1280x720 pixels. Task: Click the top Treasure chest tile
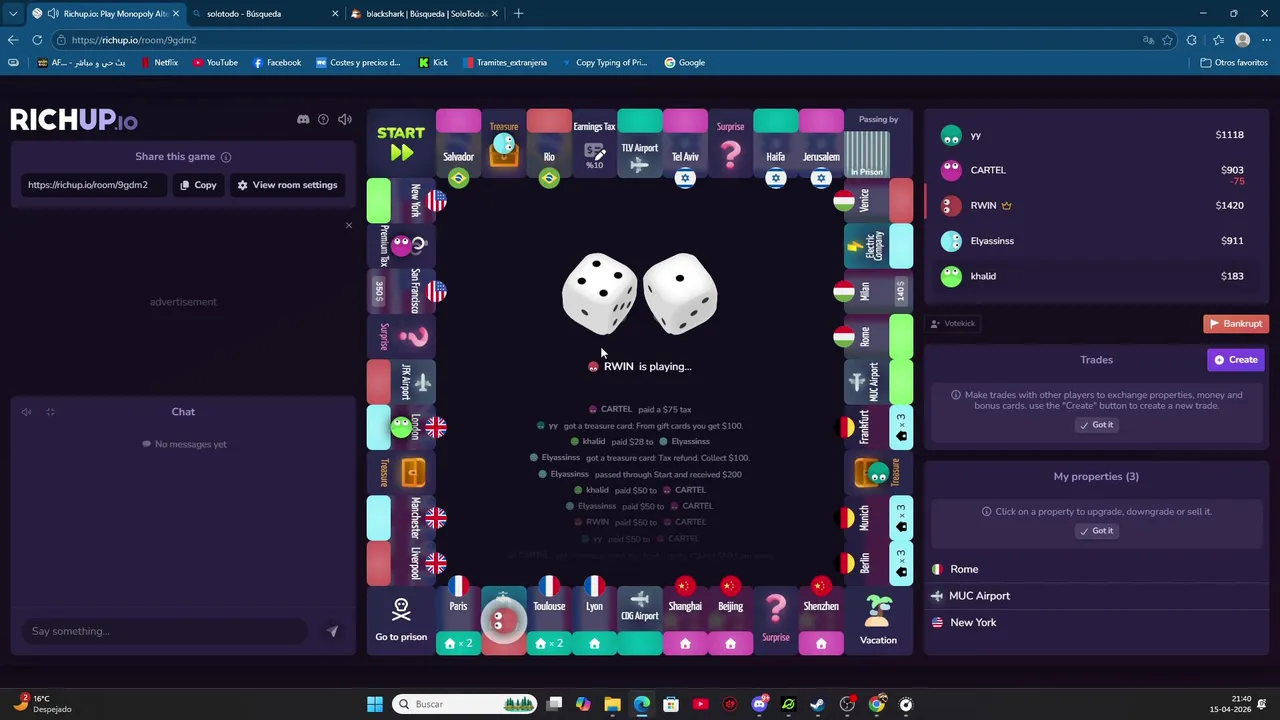point(504,143)
